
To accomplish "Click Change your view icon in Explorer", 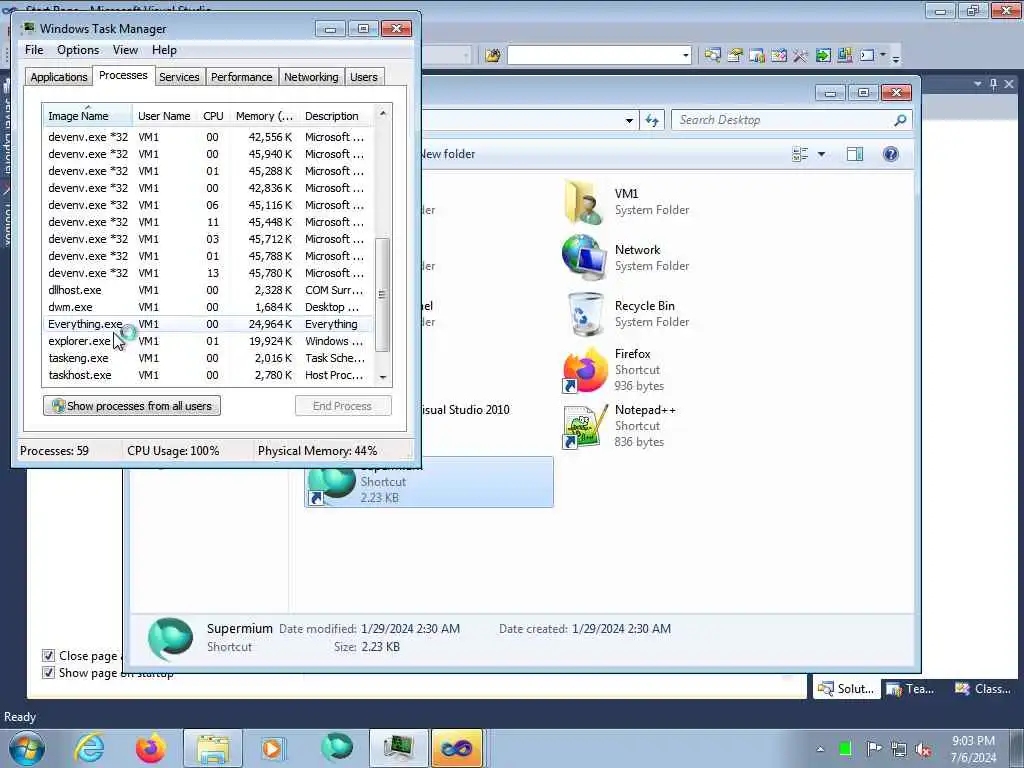I will coord(800,154).
